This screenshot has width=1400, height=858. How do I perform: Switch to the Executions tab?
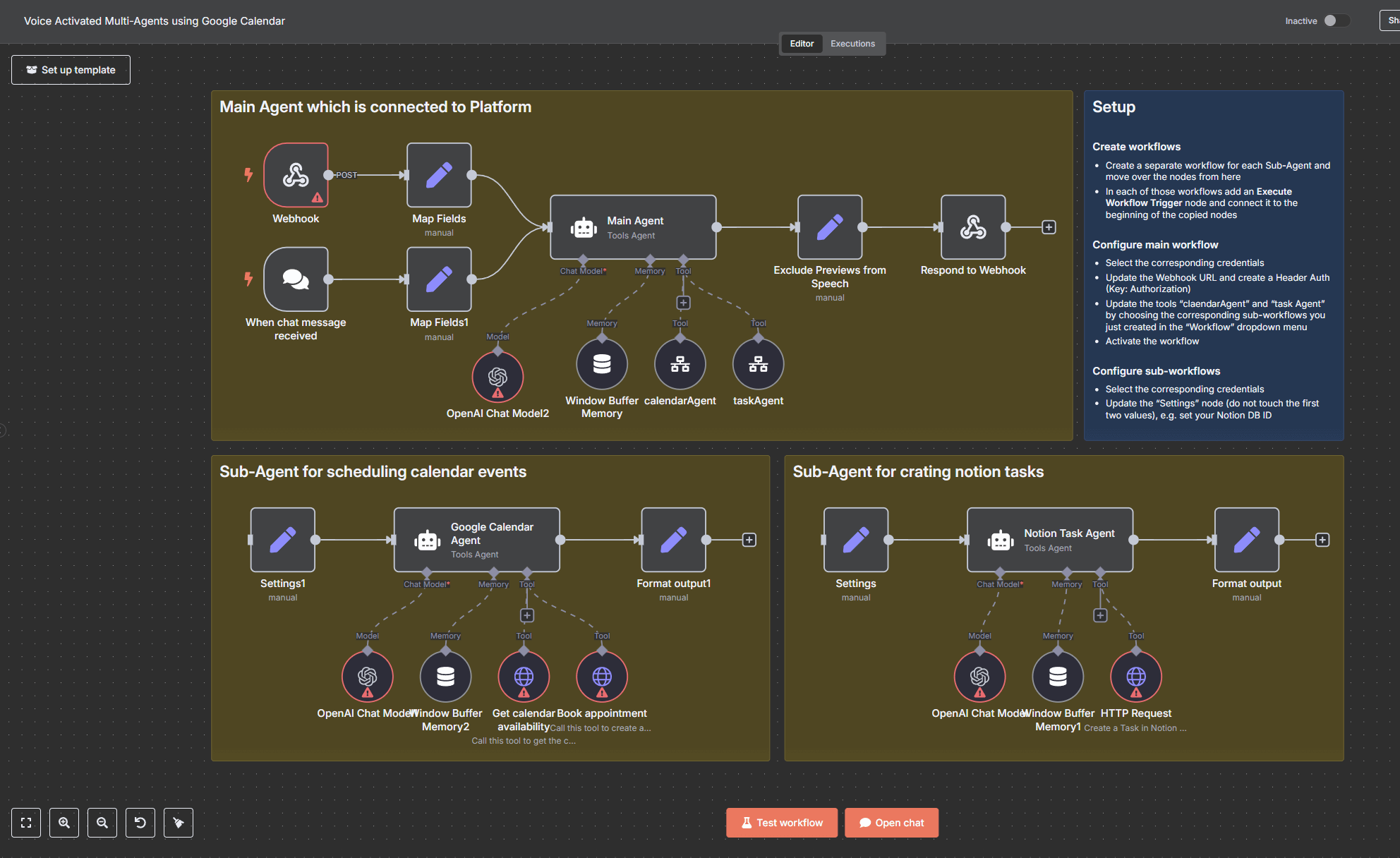tap(852, 44)
